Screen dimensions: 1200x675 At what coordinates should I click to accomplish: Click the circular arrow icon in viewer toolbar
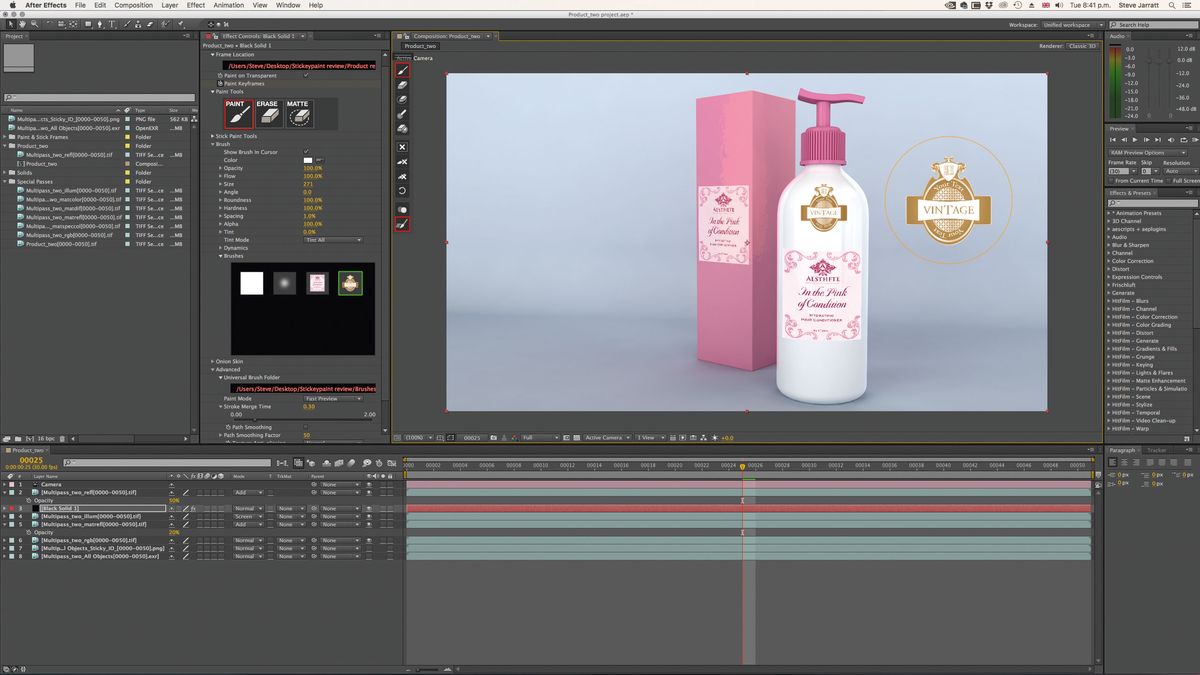[403, 190]
